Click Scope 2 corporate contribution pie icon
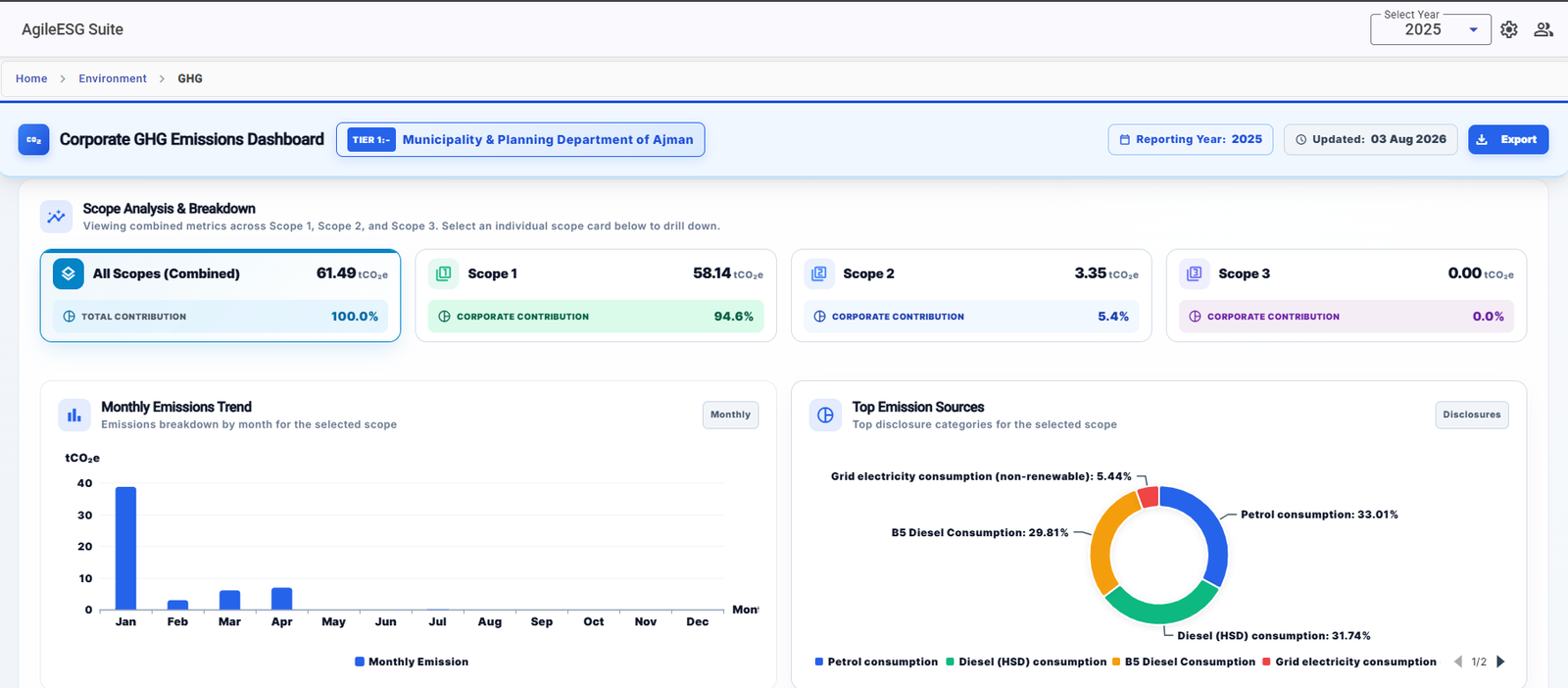The height and width of the screenshot is (688, 1568). click(x=819, y=317)
